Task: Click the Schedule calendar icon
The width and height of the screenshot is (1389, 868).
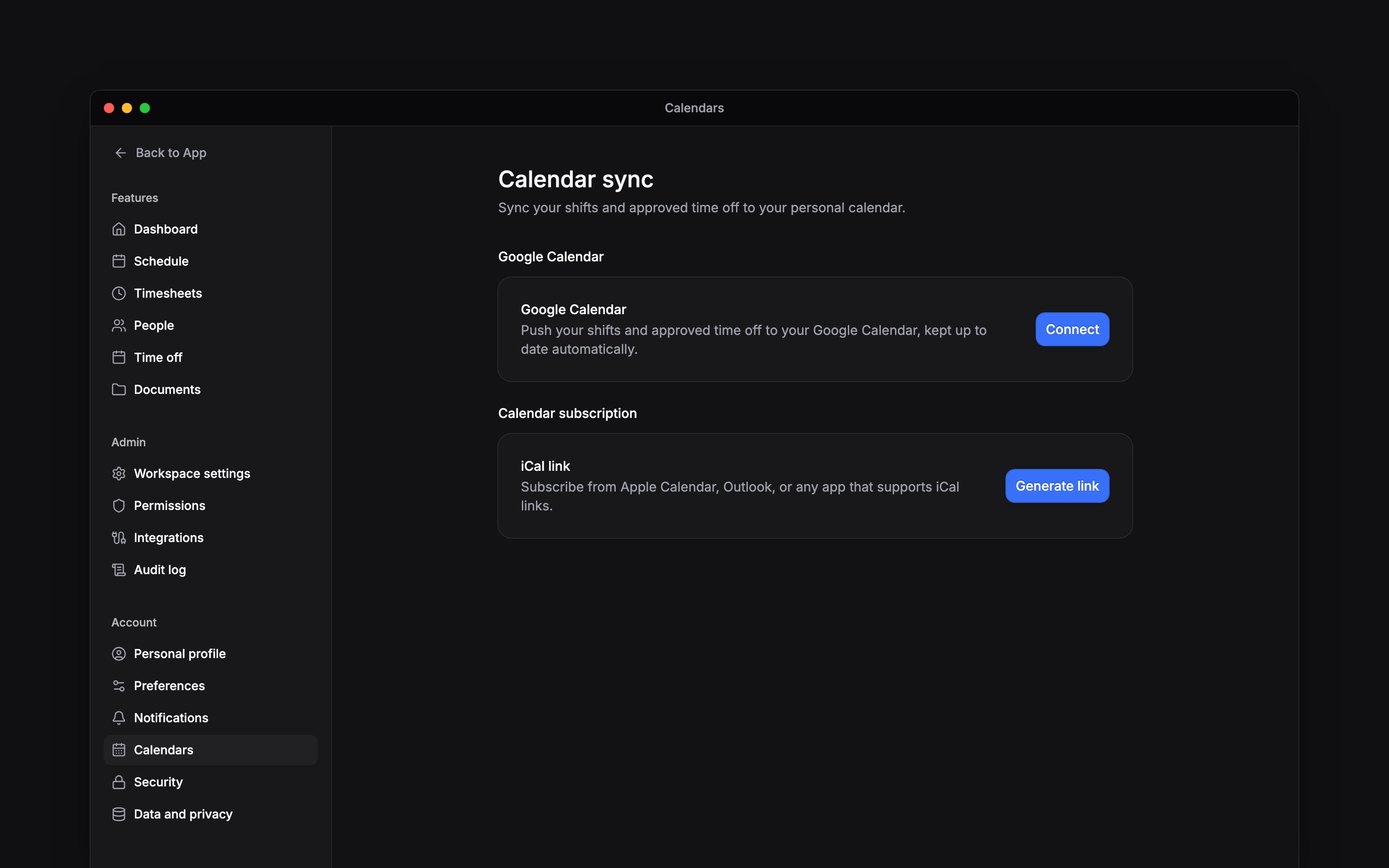Action: tap(119, 261)
